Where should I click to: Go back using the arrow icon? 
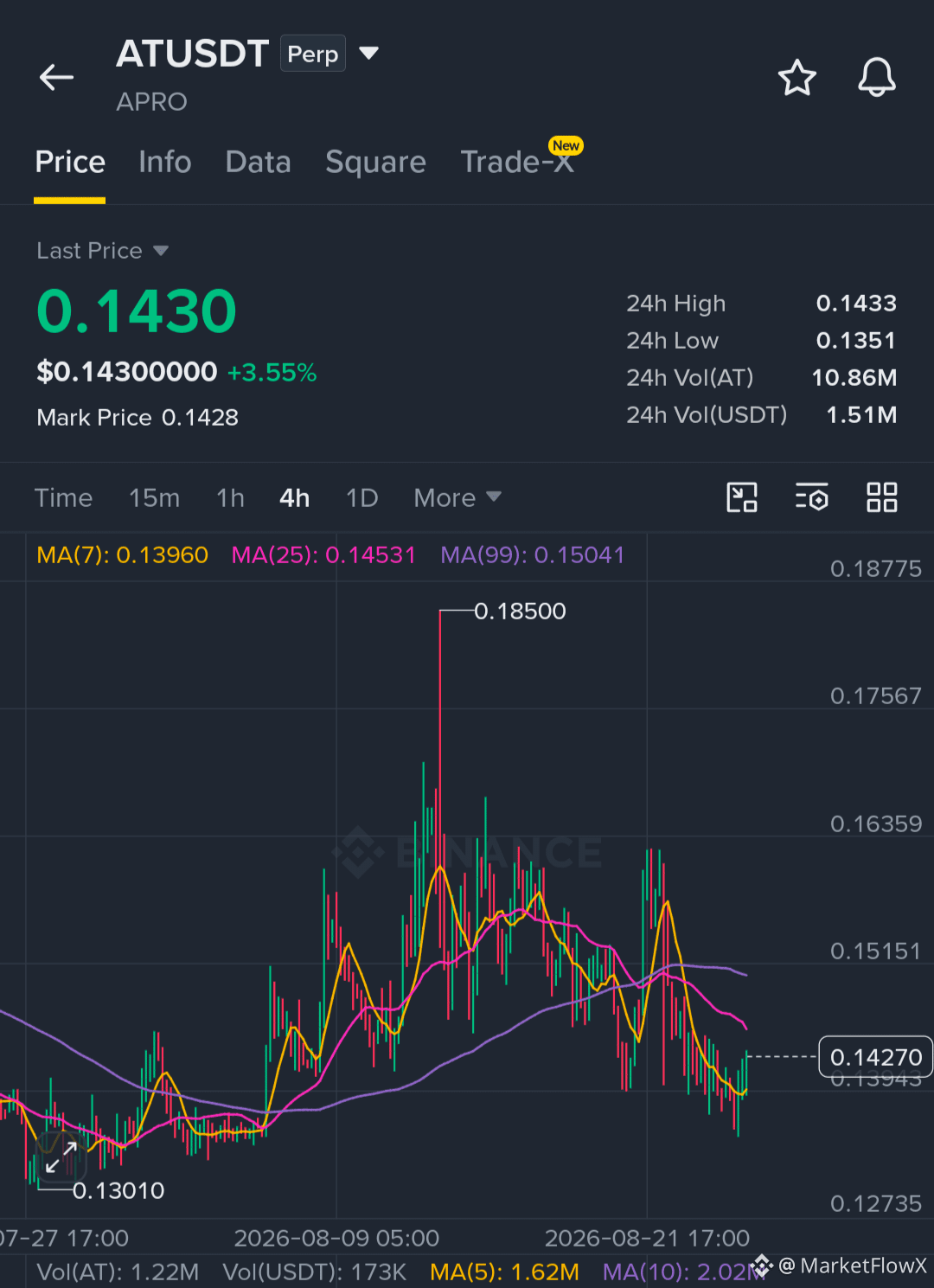56,77
